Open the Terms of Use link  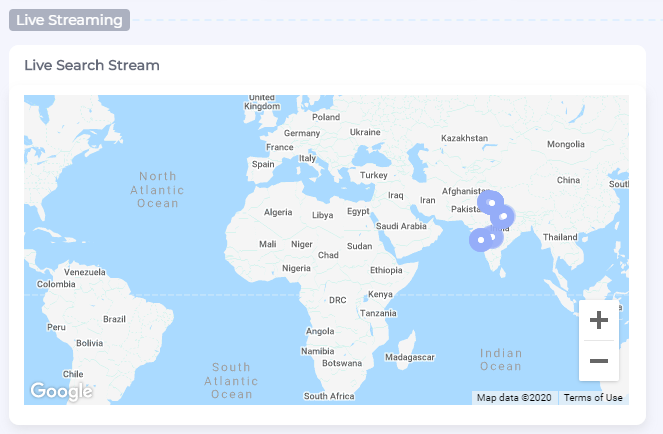(x=593, y=398)
